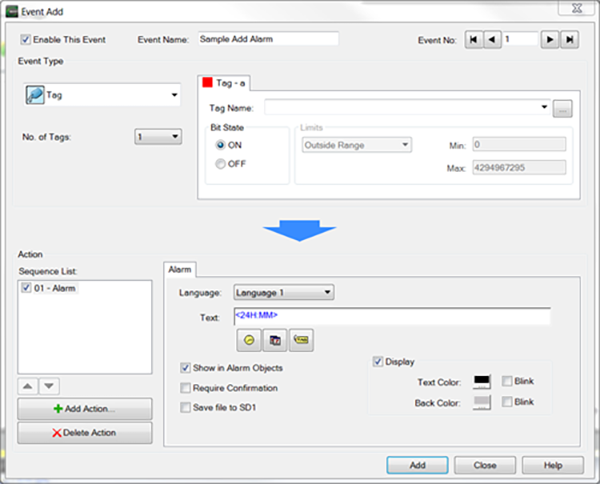Insert time stamp using the clock icon
The width and height of the screenshot is (600, 484).
point(249,340)
